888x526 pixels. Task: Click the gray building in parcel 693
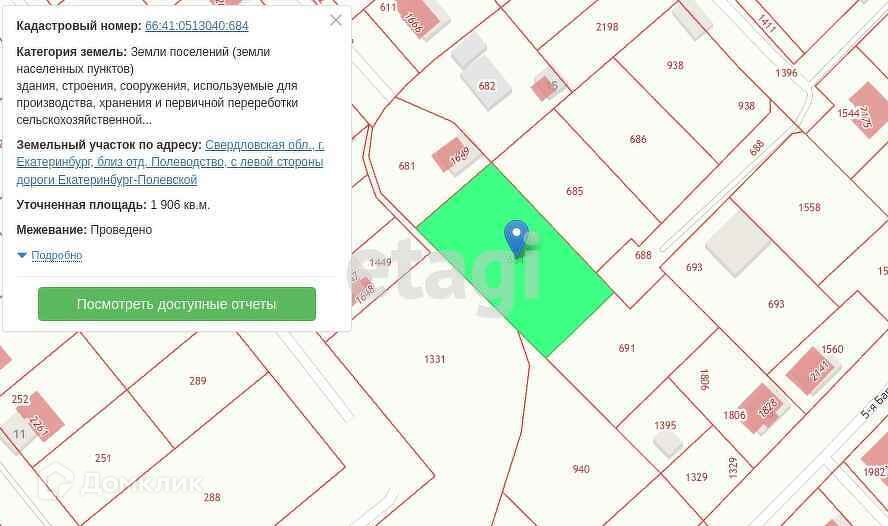tap(737, 243)
